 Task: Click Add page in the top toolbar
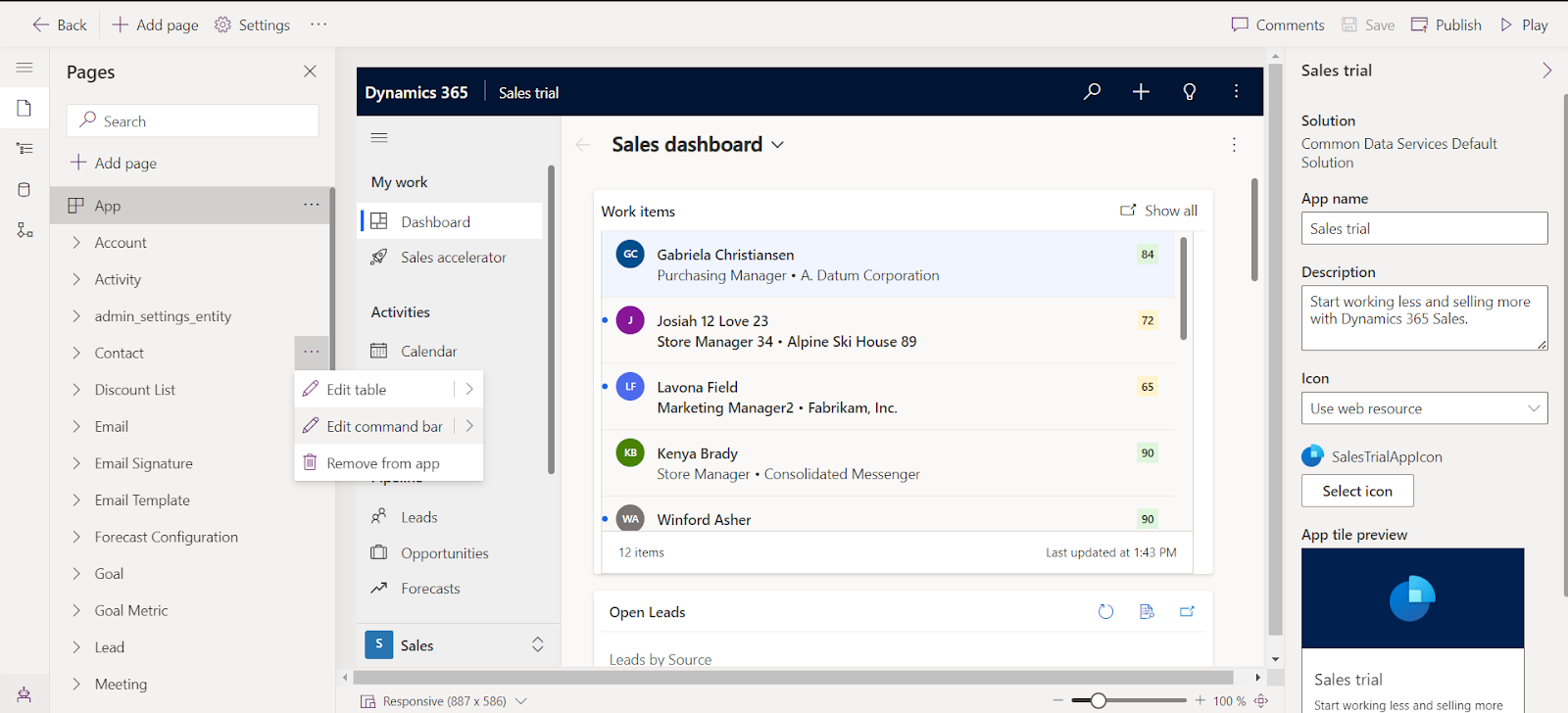155,24
